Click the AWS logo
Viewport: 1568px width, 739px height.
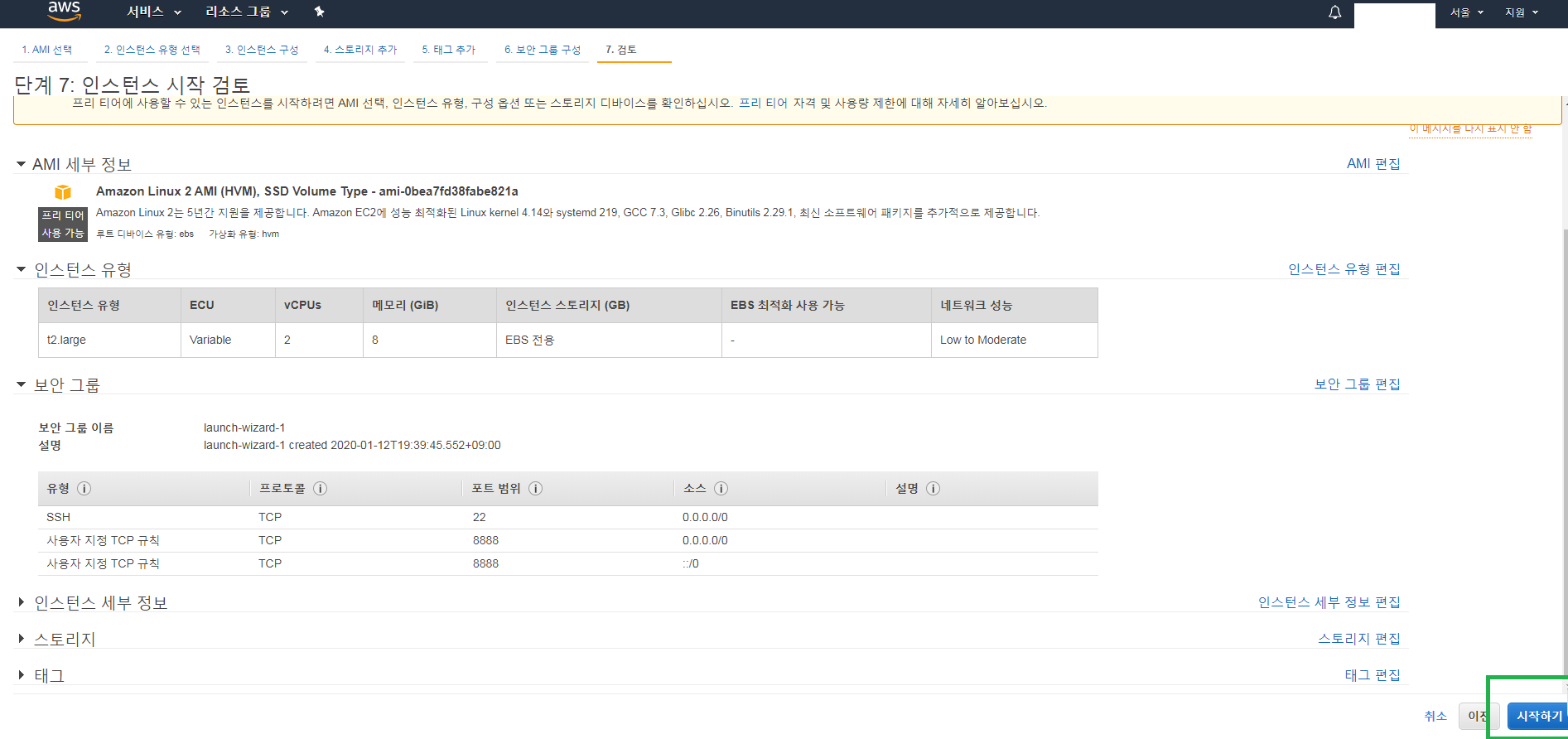click(64, 10)
